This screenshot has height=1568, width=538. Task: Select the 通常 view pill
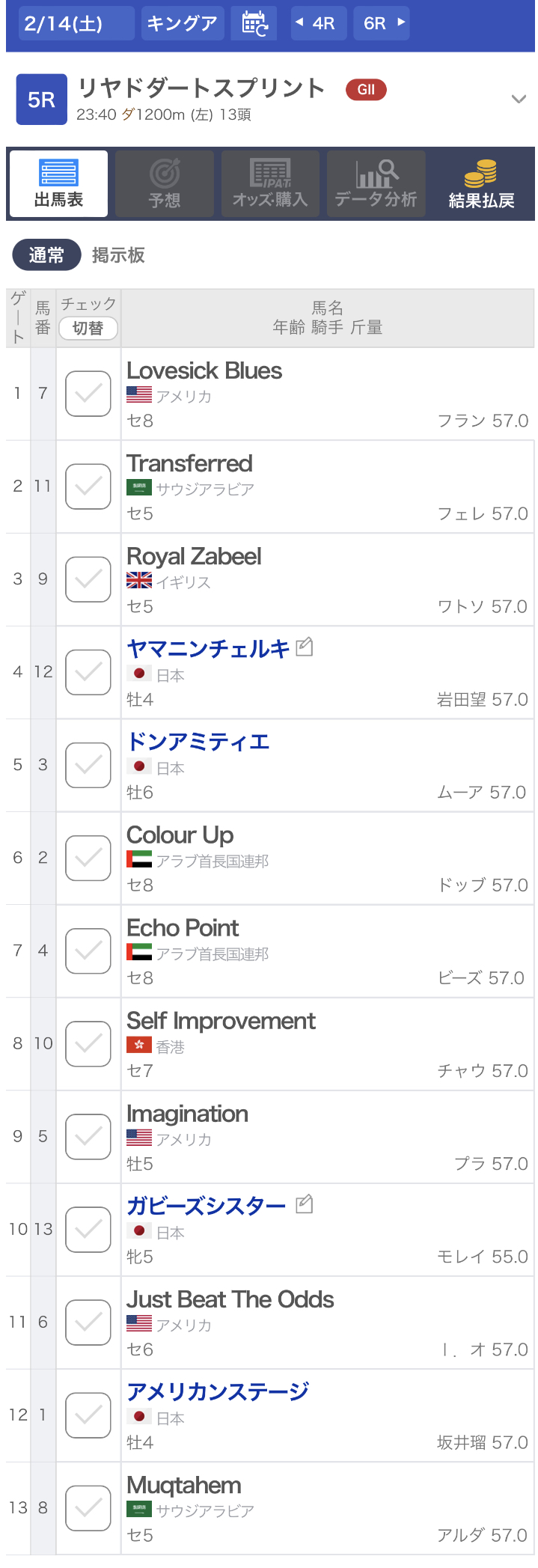46,255
